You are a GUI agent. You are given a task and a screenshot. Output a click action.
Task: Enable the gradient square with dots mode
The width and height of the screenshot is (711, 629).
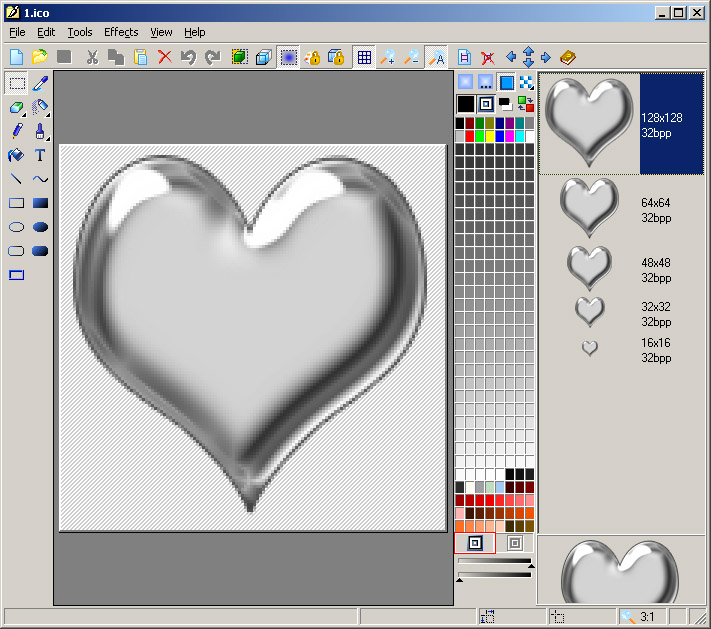point(486,82)
